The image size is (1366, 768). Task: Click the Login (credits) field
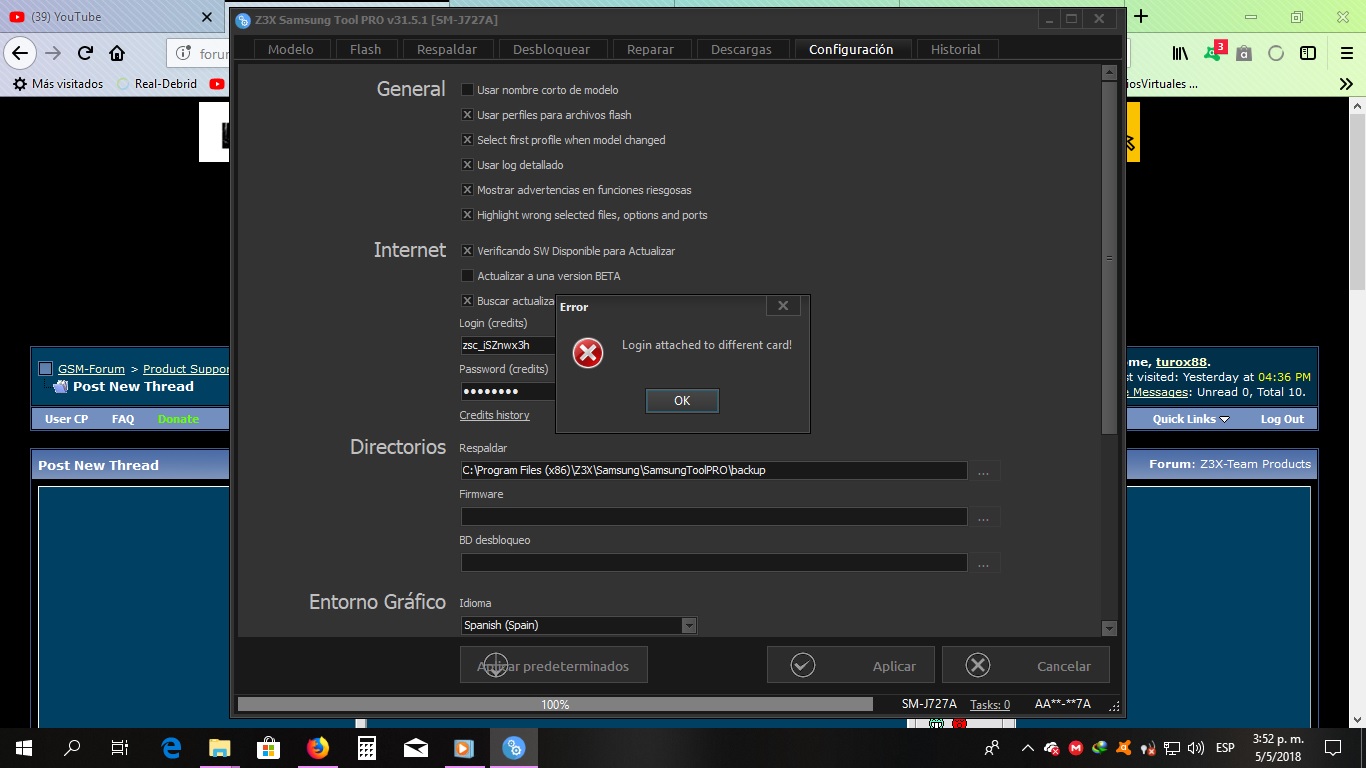pyautogui.click(x=508, y=345)
